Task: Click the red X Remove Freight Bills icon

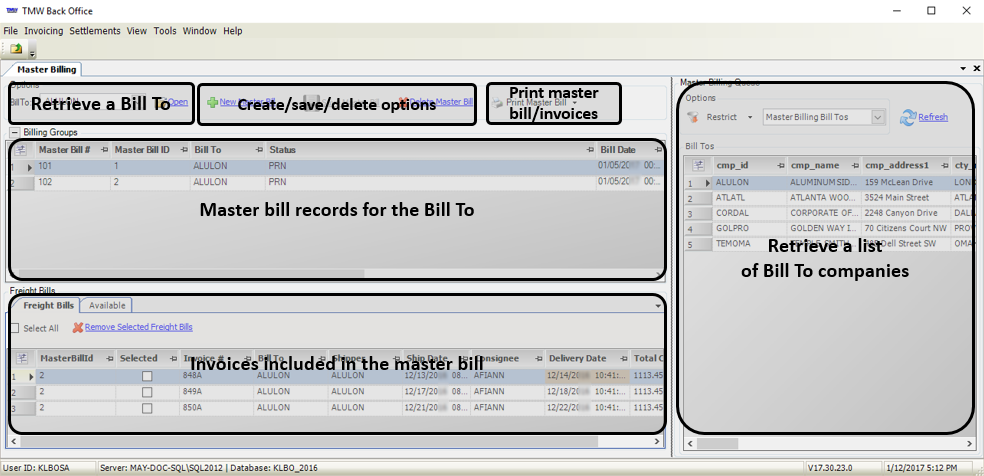Action: coord(78,327)
